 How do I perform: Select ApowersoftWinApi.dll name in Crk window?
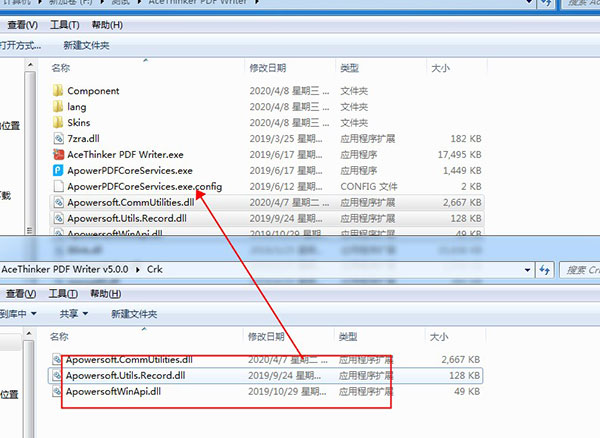113,392
